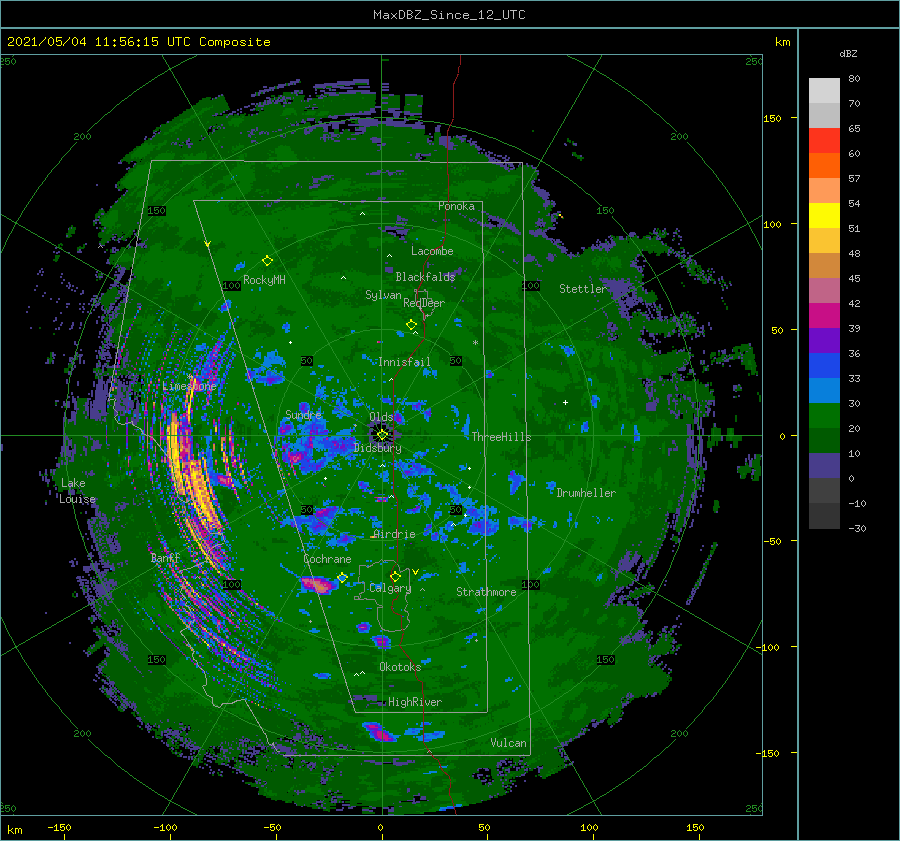The height and width of the screenshot is (841, 900).
Task: Click the MaxDBZ_Since_12_UTC title
Action: point(449,15)
